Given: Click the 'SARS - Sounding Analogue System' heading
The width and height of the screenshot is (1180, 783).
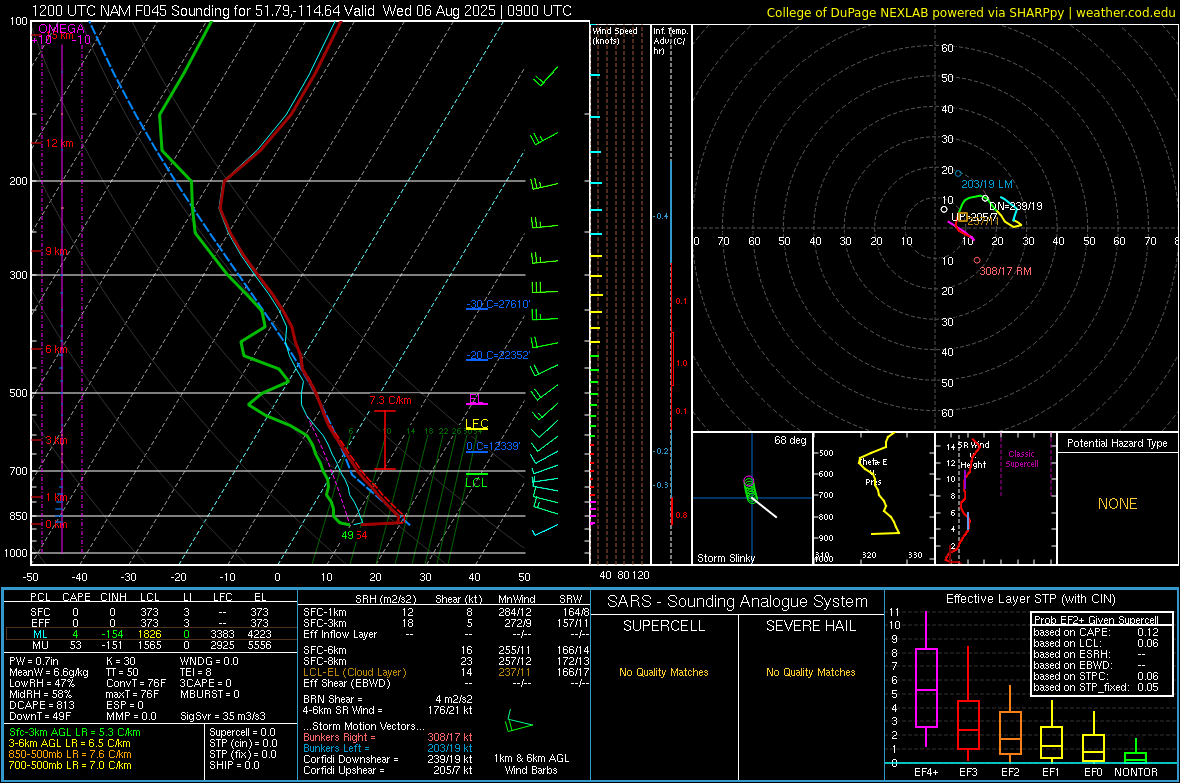Looking at the screenshot, I should click(738, 602).
